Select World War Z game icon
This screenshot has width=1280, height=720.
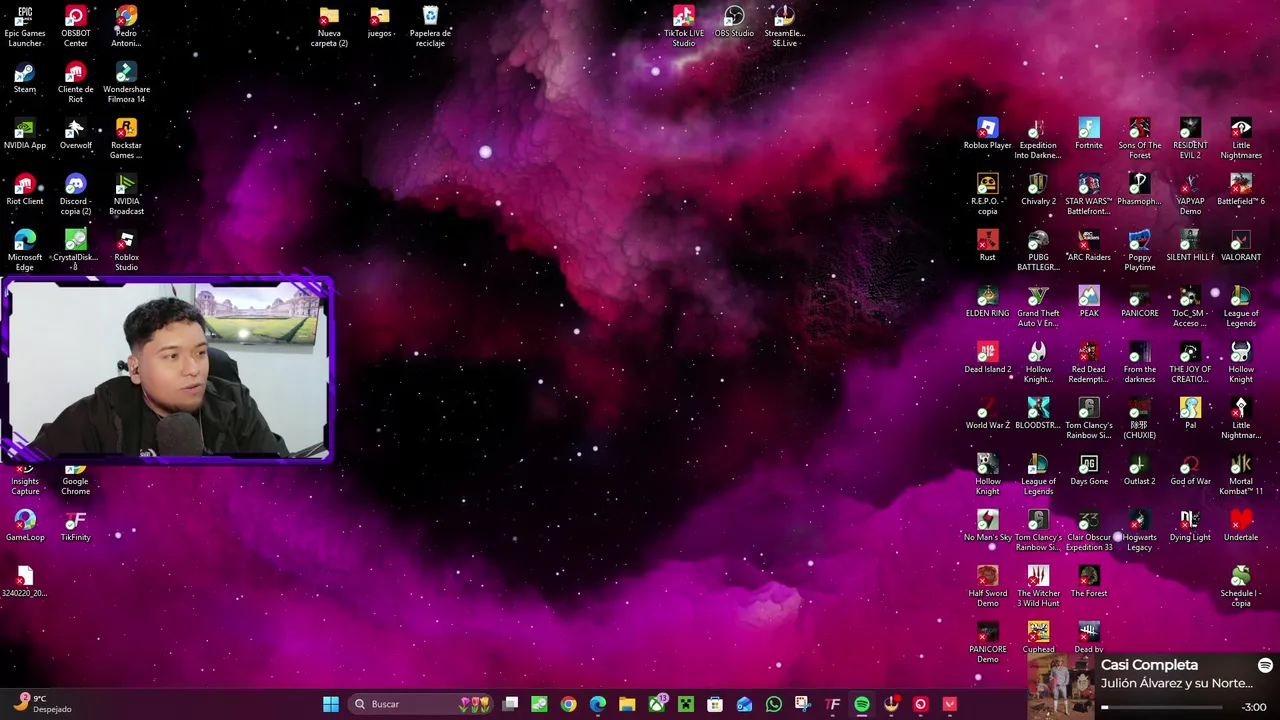(987, 413)
